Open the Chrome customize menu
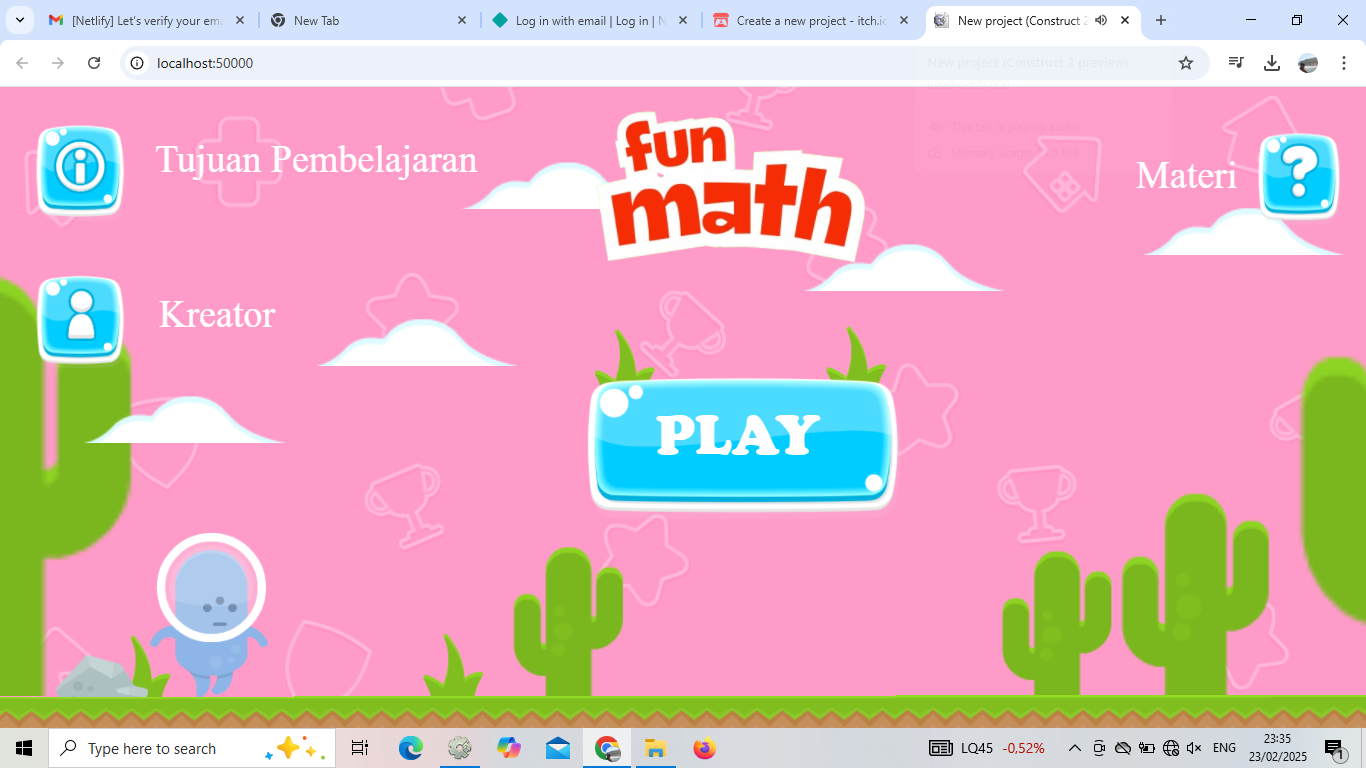This screenshot has width=1366, height=768. point(1344,62)
